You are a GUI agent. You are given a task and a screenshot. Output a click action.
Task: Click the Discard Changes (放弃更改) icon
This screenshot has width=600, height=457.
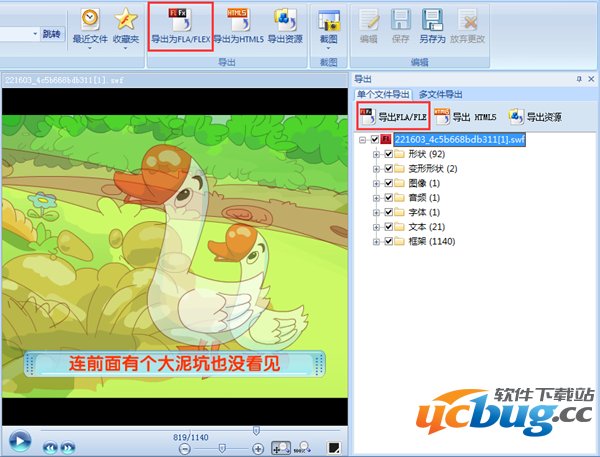[x=468, y=19]
